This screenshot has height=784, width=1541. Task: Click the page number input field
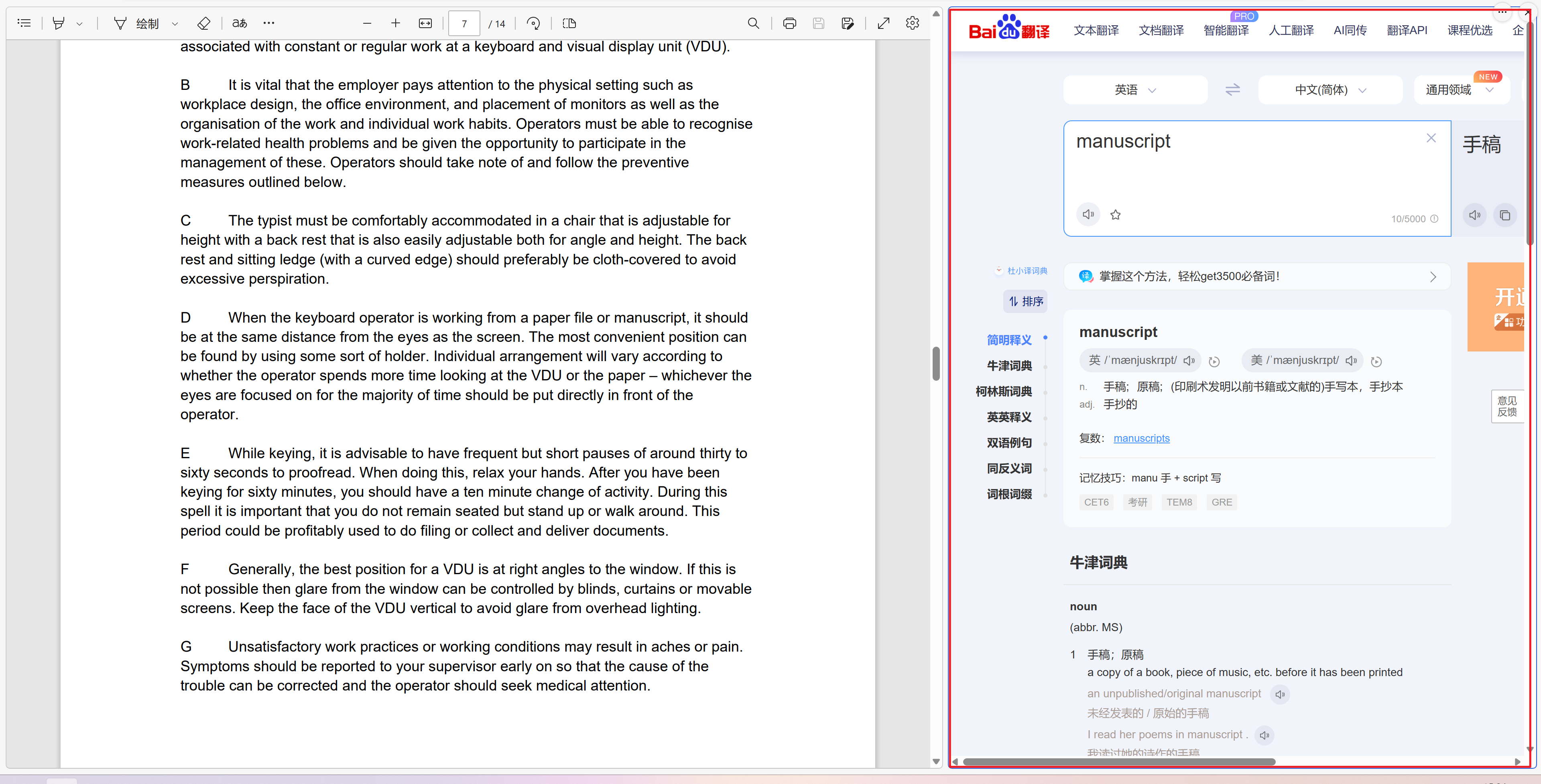[x=464, y=24]
